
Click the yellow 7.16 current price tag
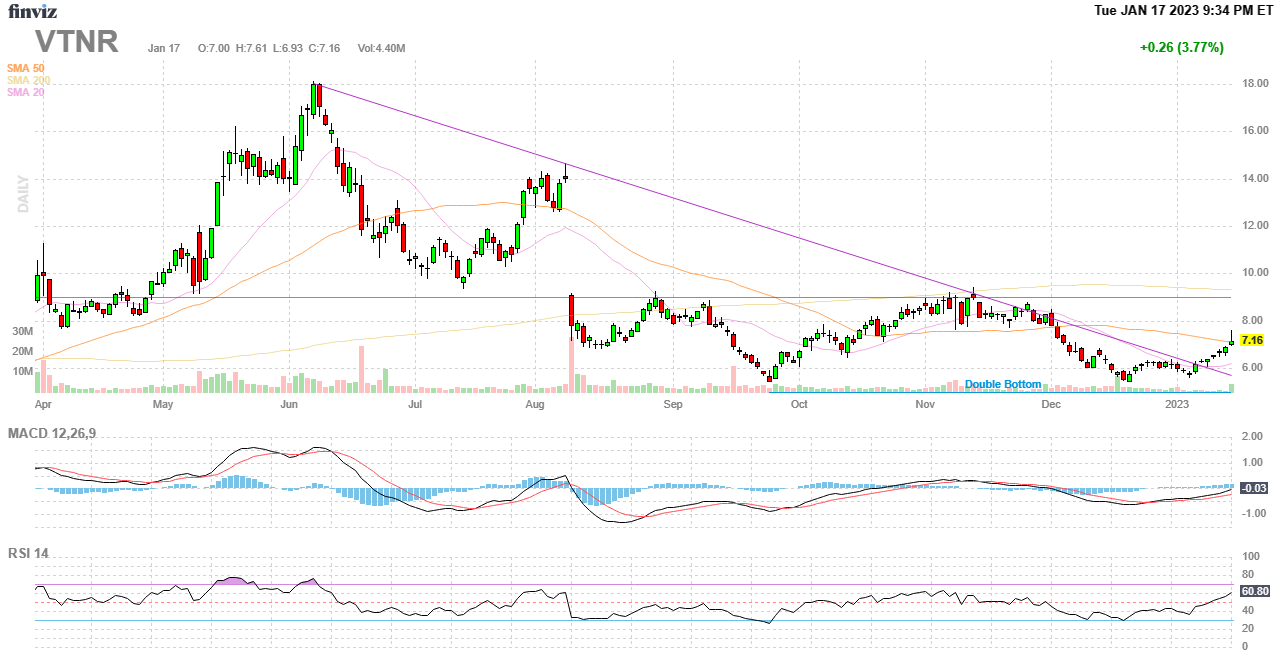point(1252,340)
